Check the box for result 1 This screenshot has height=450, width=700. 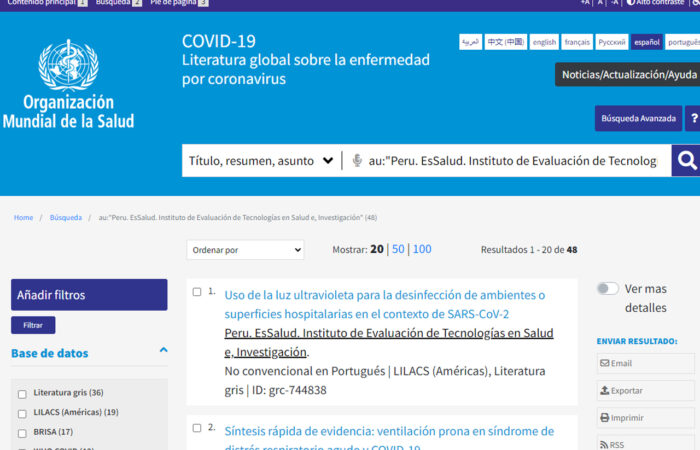point(197,292)
